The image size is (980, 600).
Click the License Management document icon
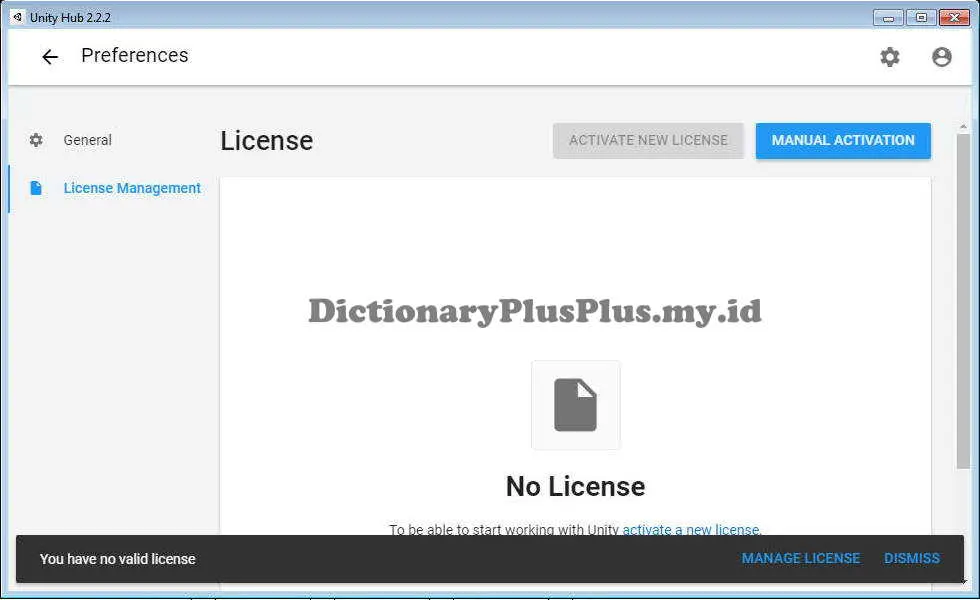36,188
